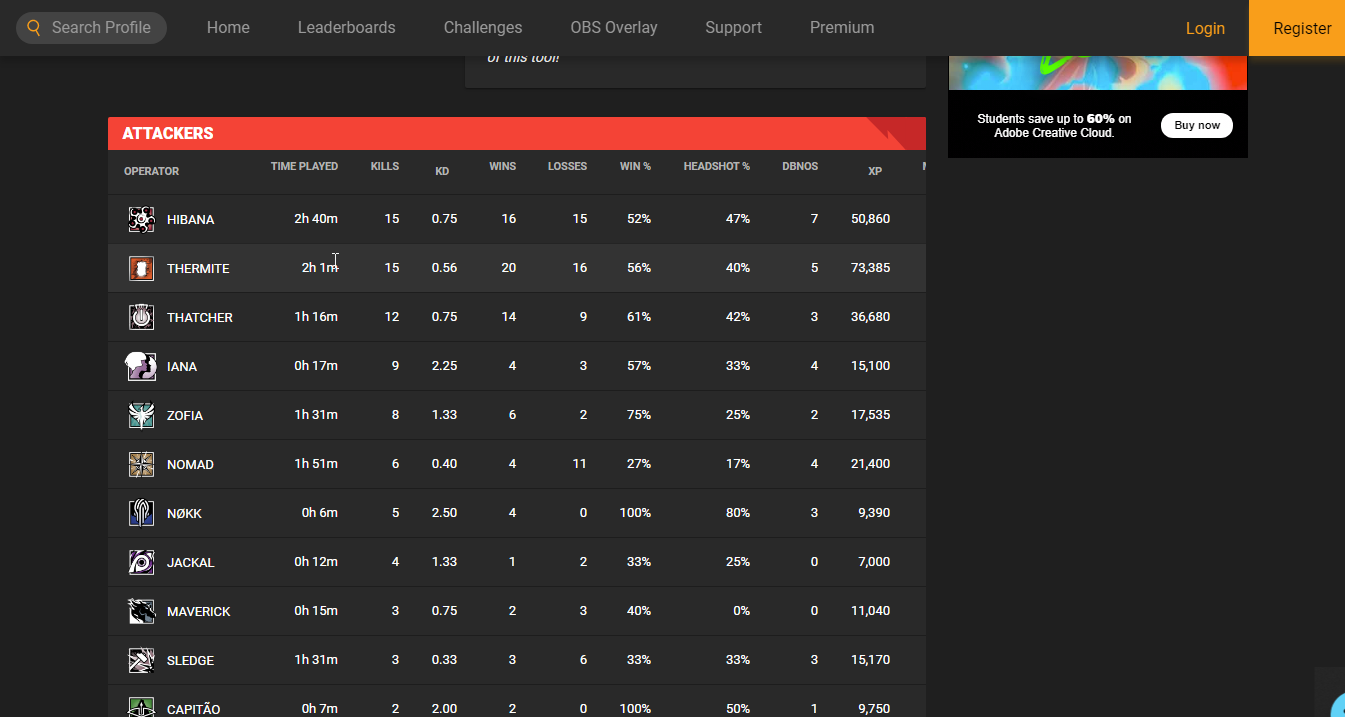Open the Challenges page
The width and height of the screenshot is (1345, 717).
[x=482, y=28]
